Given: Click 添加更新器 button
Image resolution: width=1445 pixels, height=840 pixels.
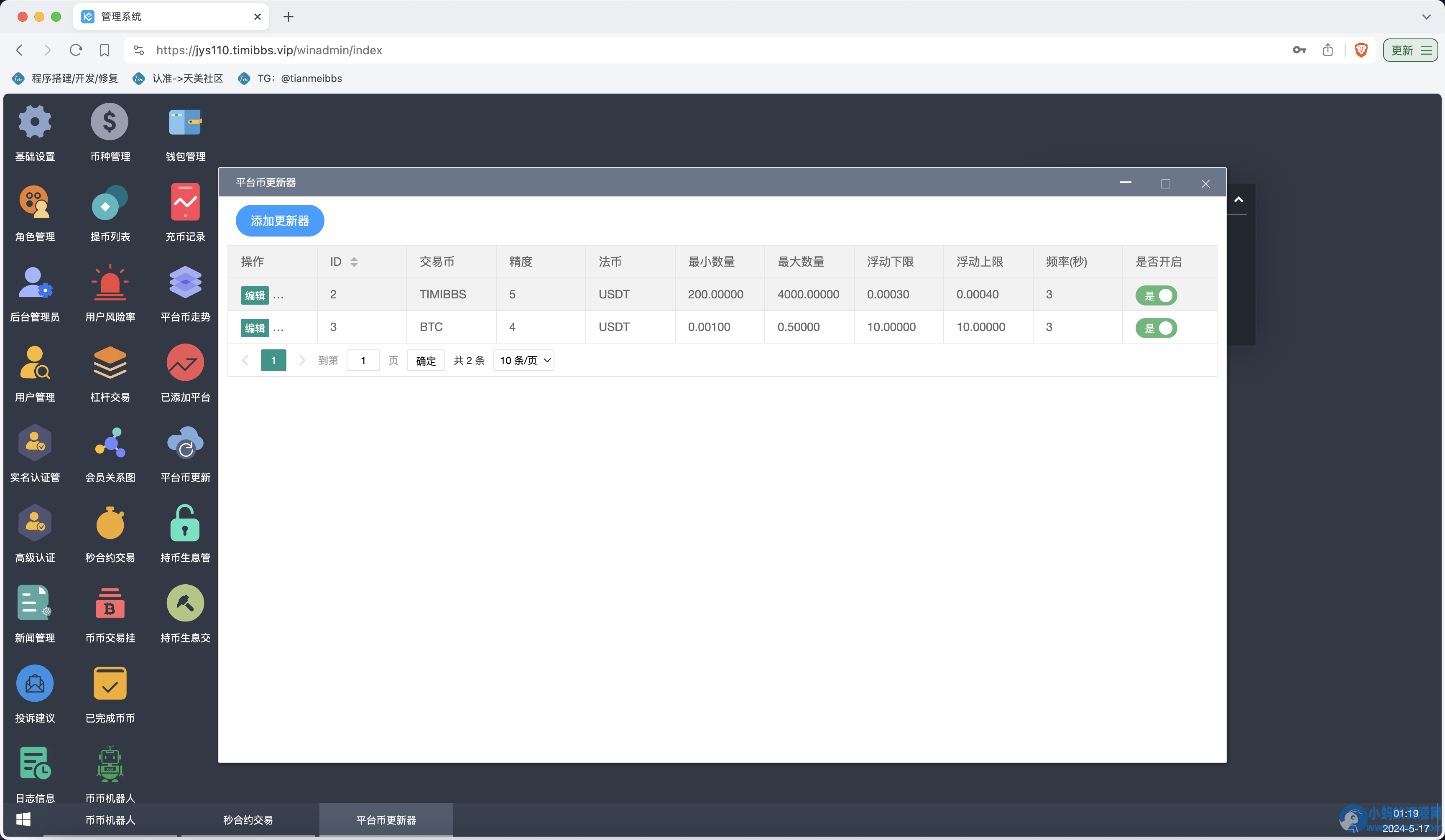Looking at the screenshot, I should [280, 221].
